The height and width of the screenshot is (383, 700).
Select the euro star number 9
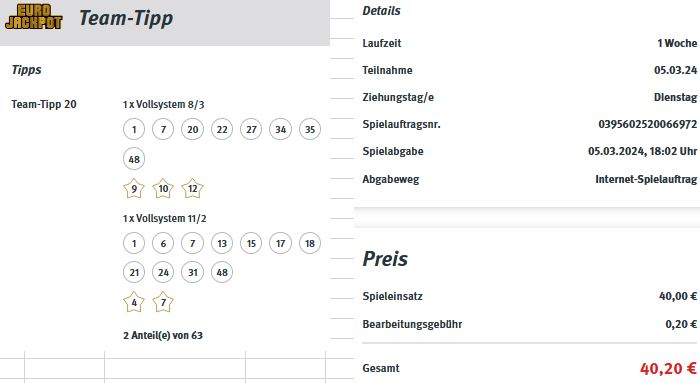(x=134, y=188)
